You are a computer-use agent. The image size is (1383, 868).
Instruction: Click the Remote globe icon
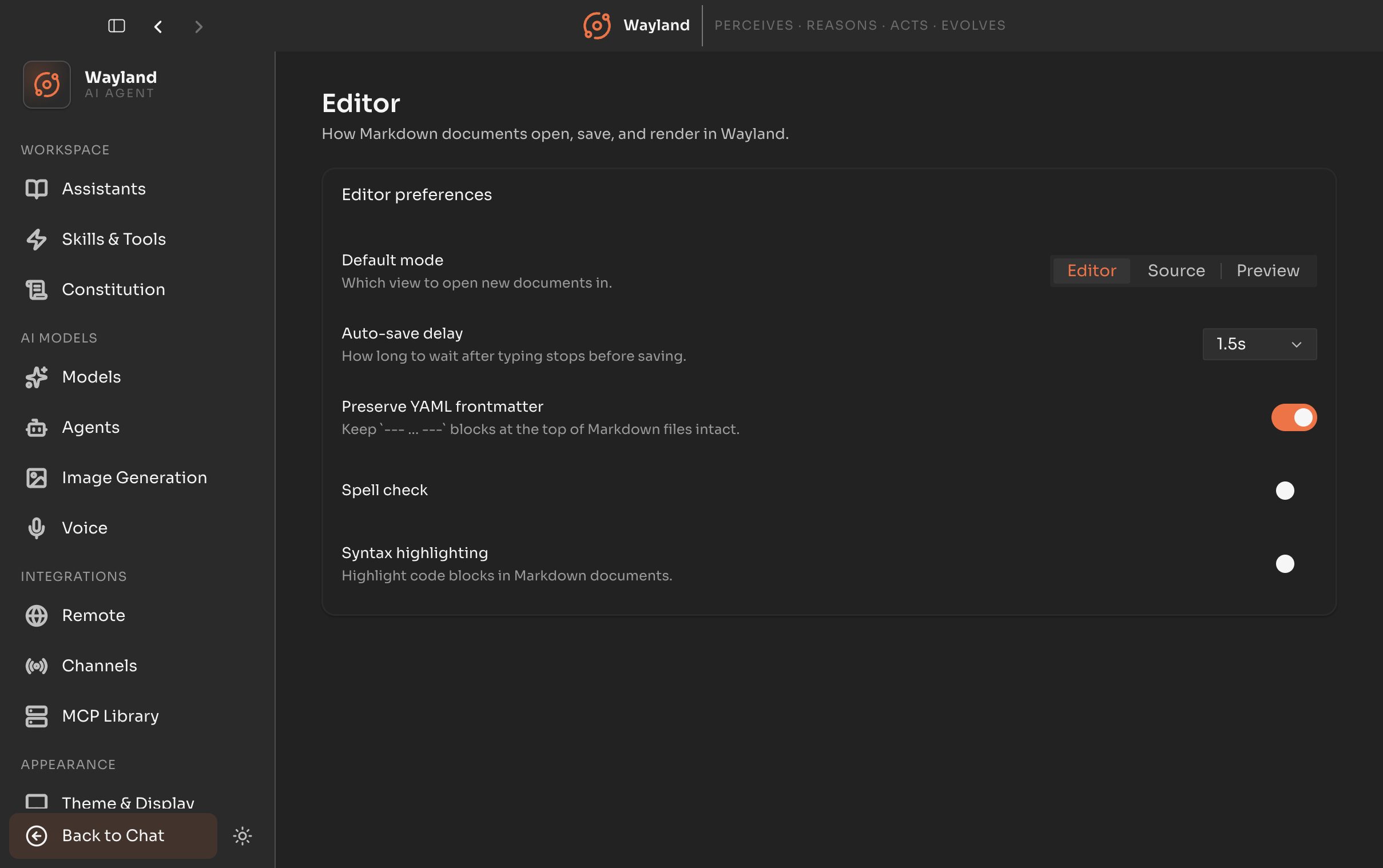tap(36, 615)
